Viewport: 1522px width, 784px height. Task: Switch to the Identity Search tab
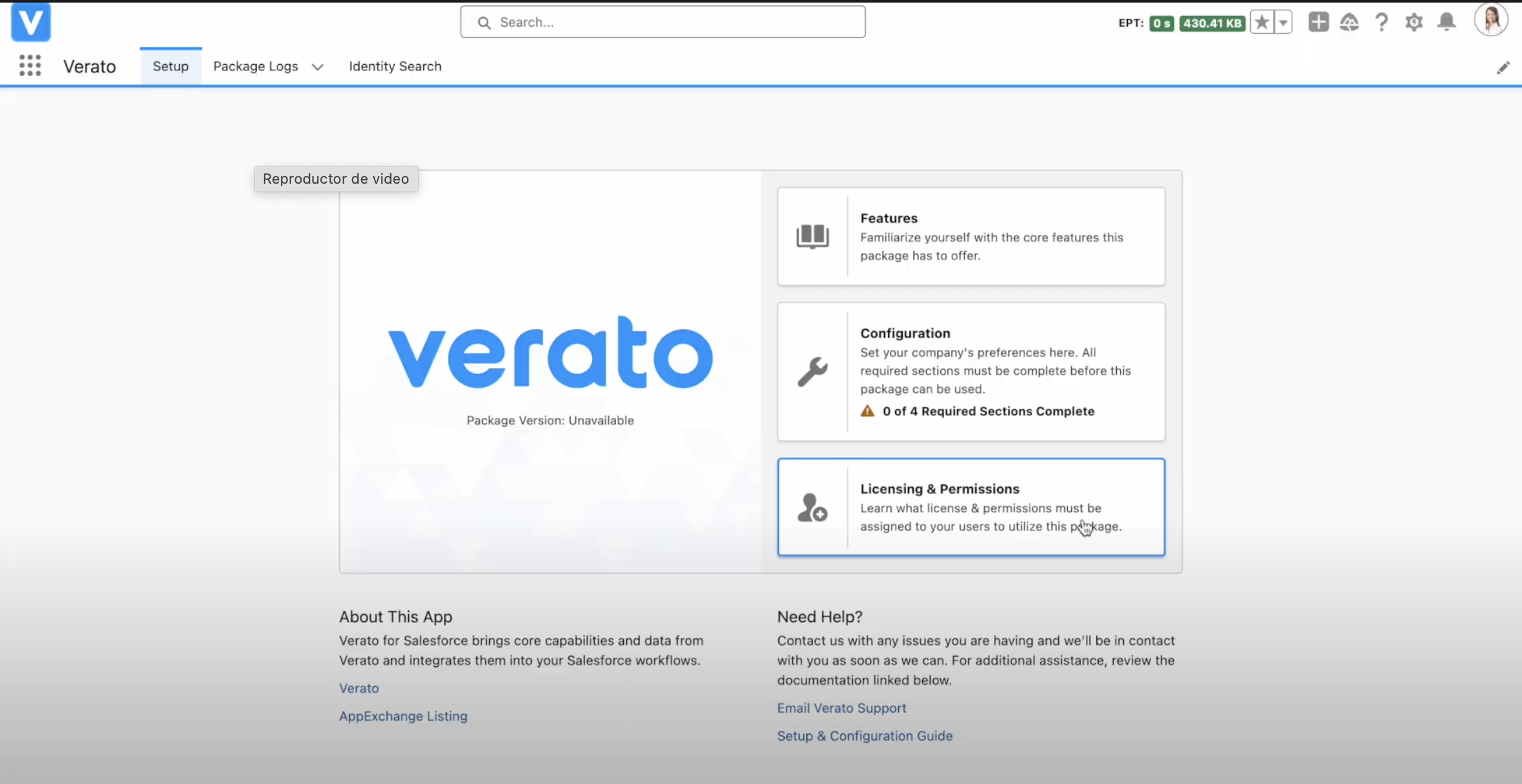point(395,66)
